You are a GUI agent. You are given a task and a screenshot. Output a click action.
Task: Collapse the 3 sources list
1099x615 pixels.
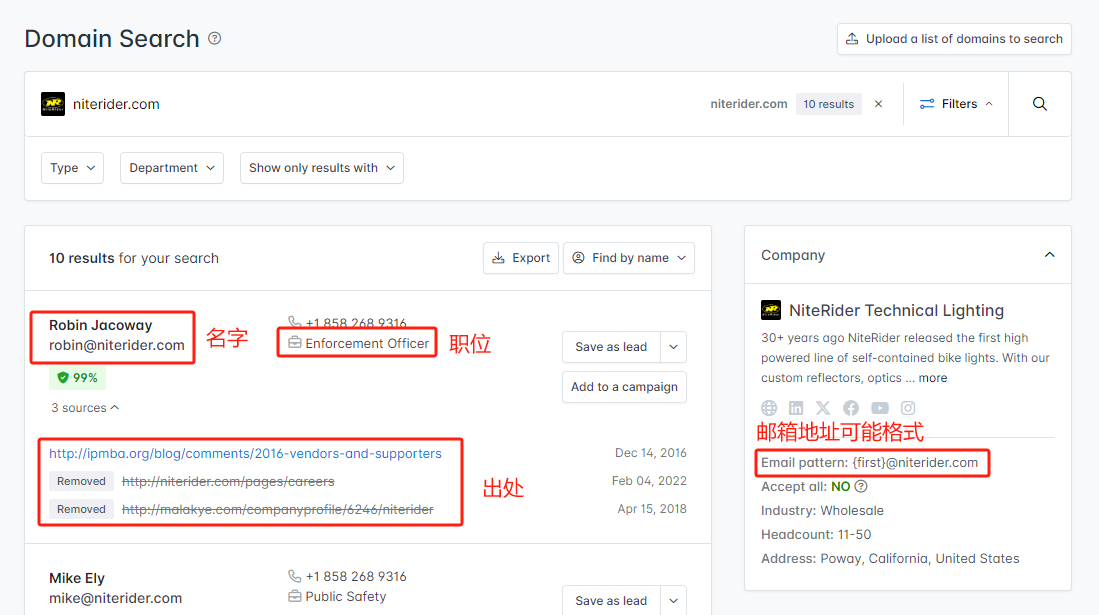85,407
